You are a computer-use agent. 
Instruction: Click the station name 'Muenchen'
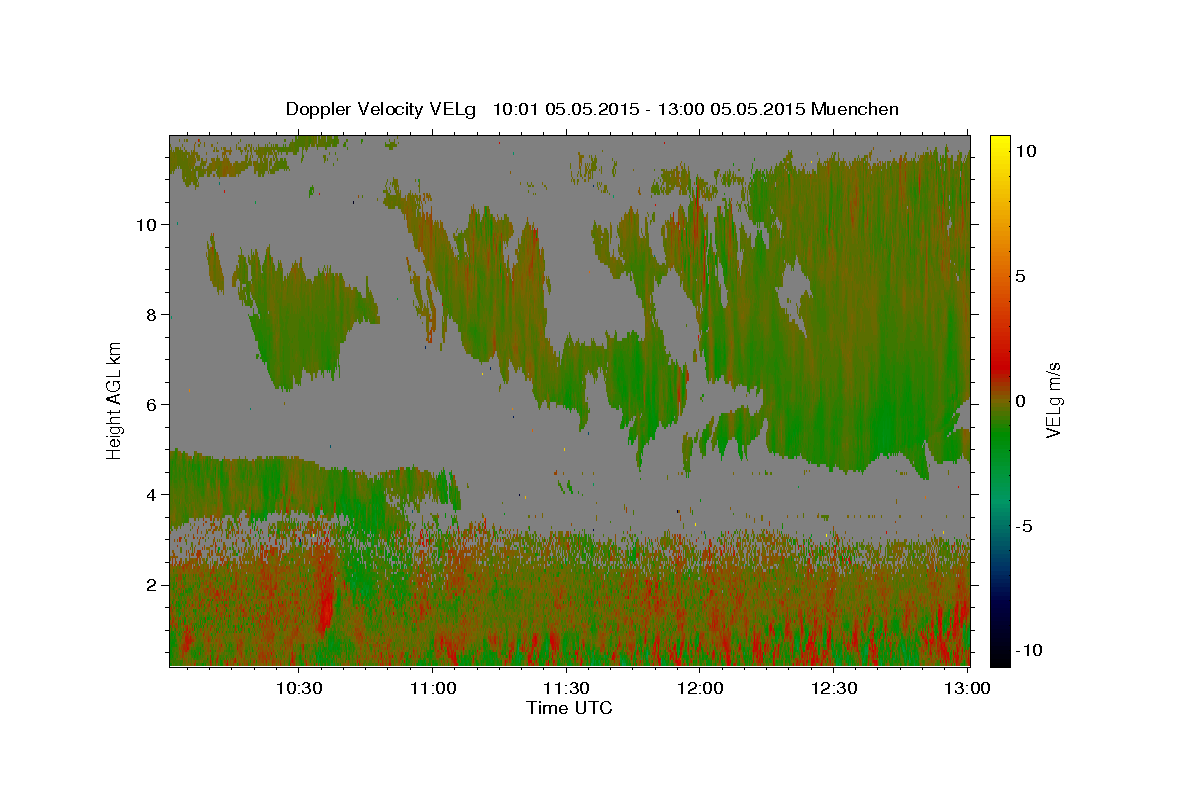[855, 109]
